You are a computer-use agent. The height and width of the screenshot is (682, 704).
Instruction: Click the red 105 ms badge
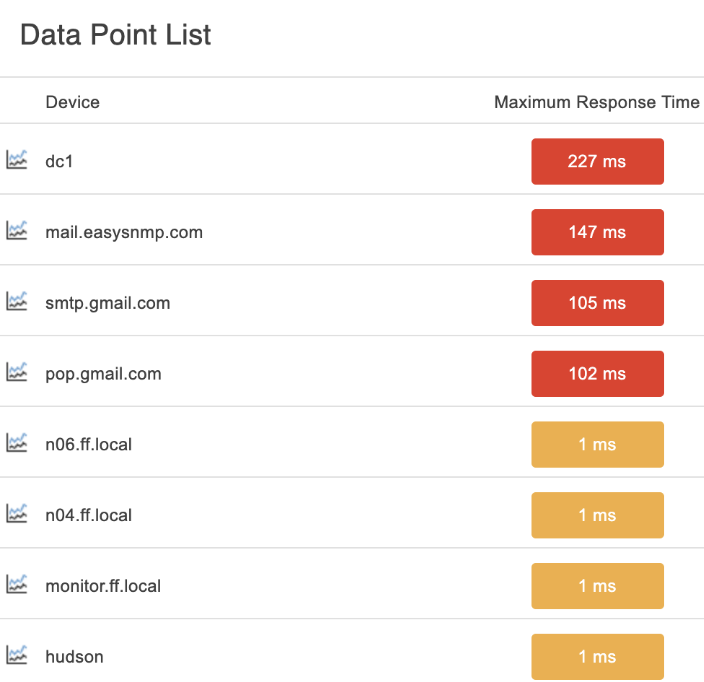click(x=598, y=303)
